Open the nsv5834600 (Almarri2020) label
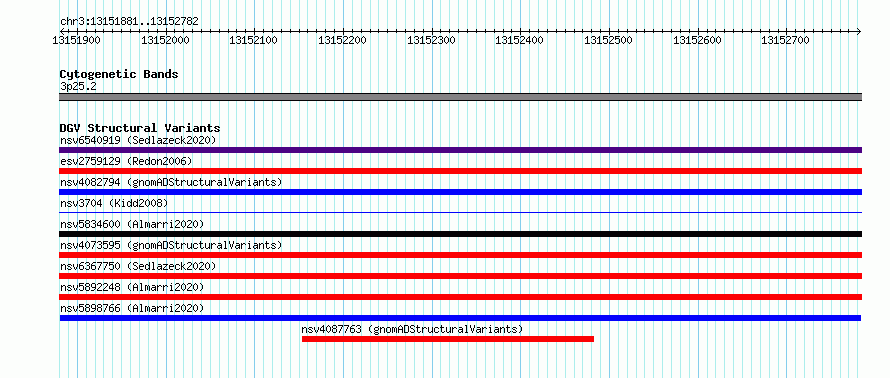The image size is (890, 378). (x=132, y=224)
